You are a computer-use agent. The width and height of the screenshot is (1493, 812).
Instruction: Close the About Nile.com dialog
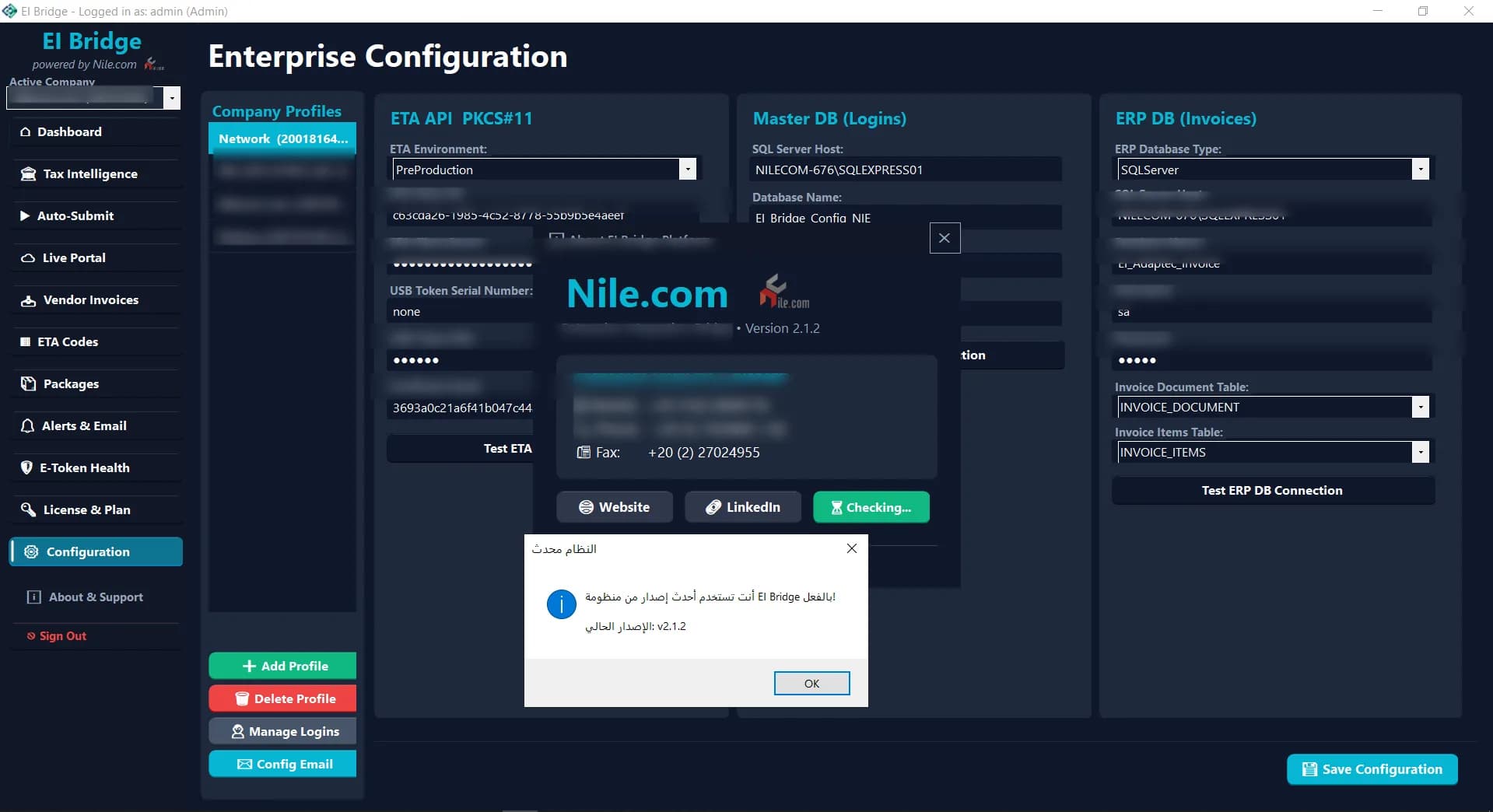[x=945, y=238]
